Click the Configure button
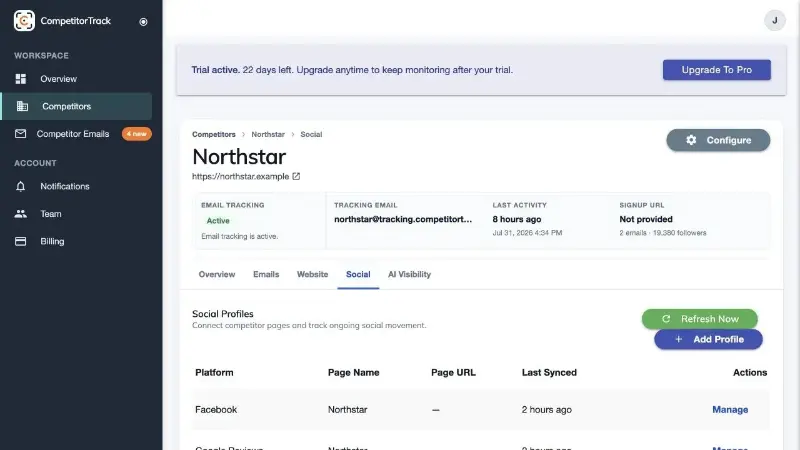Viewport: 800px width, 450px height. click(718, 140)
